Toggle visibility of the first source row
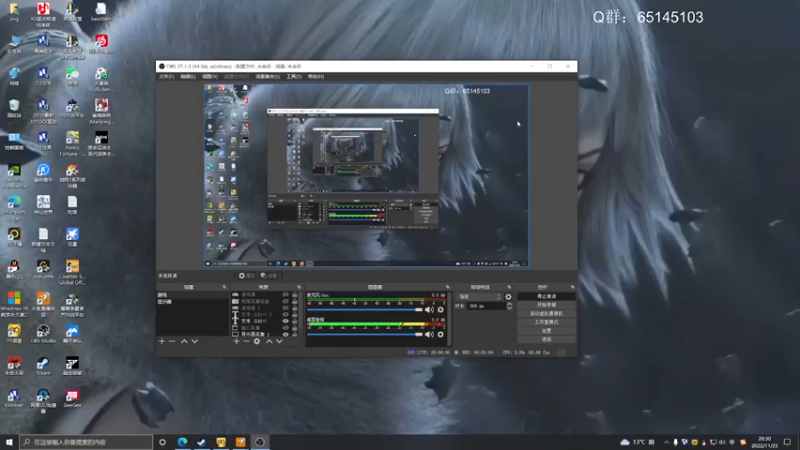Screen dimensions: 800x450 pyautogui.click(x=286, y=294)
